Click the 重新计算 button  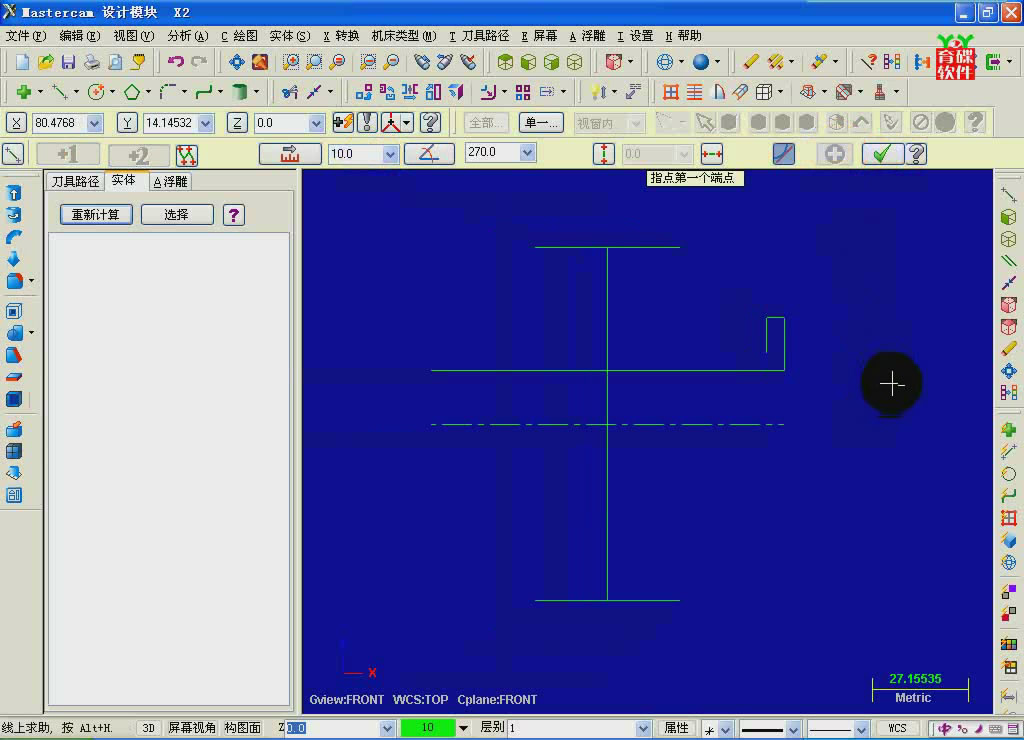pyautogui.click(x=96, y=215)
